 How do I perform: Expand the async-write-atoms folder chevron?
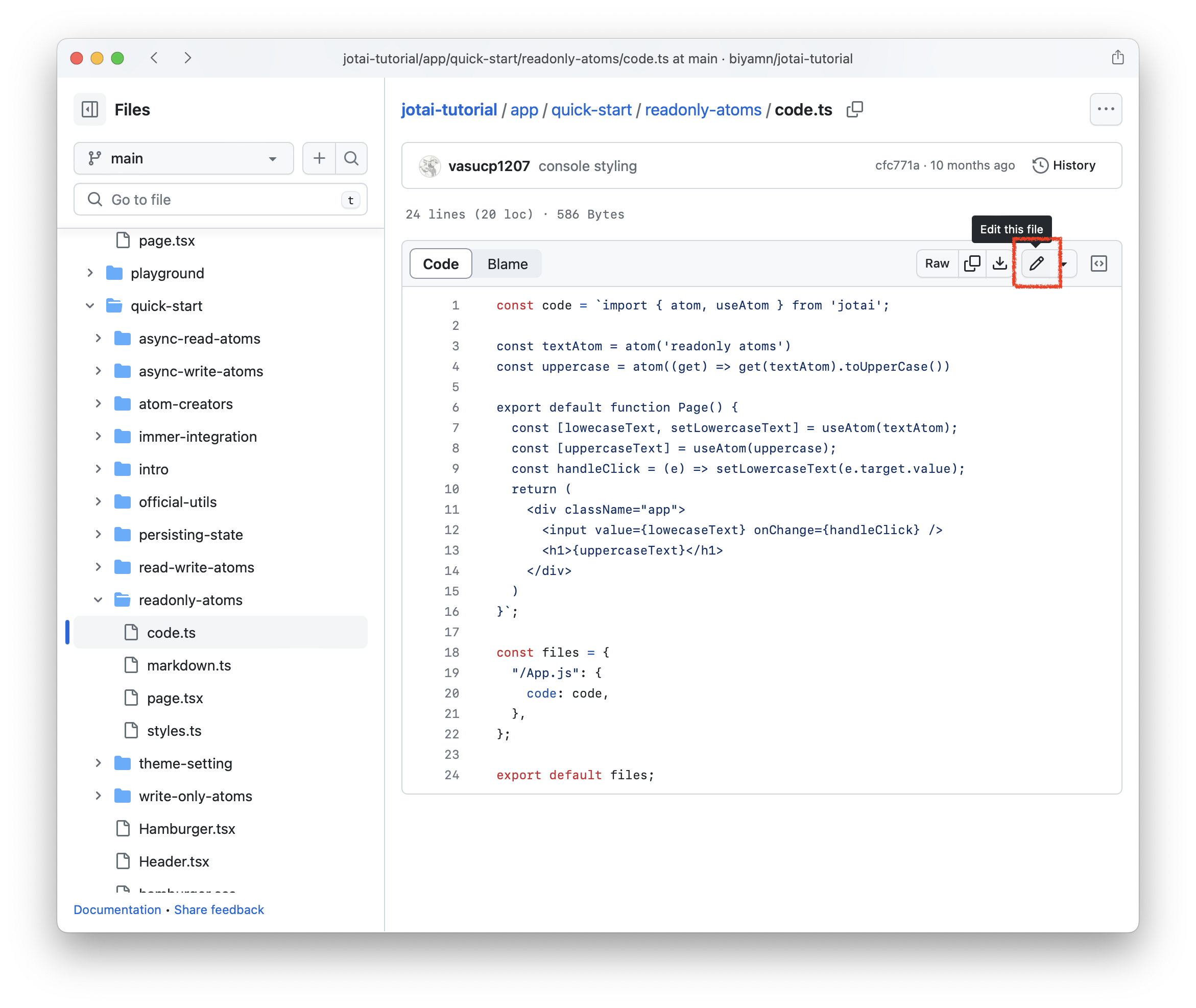point(98,371)
